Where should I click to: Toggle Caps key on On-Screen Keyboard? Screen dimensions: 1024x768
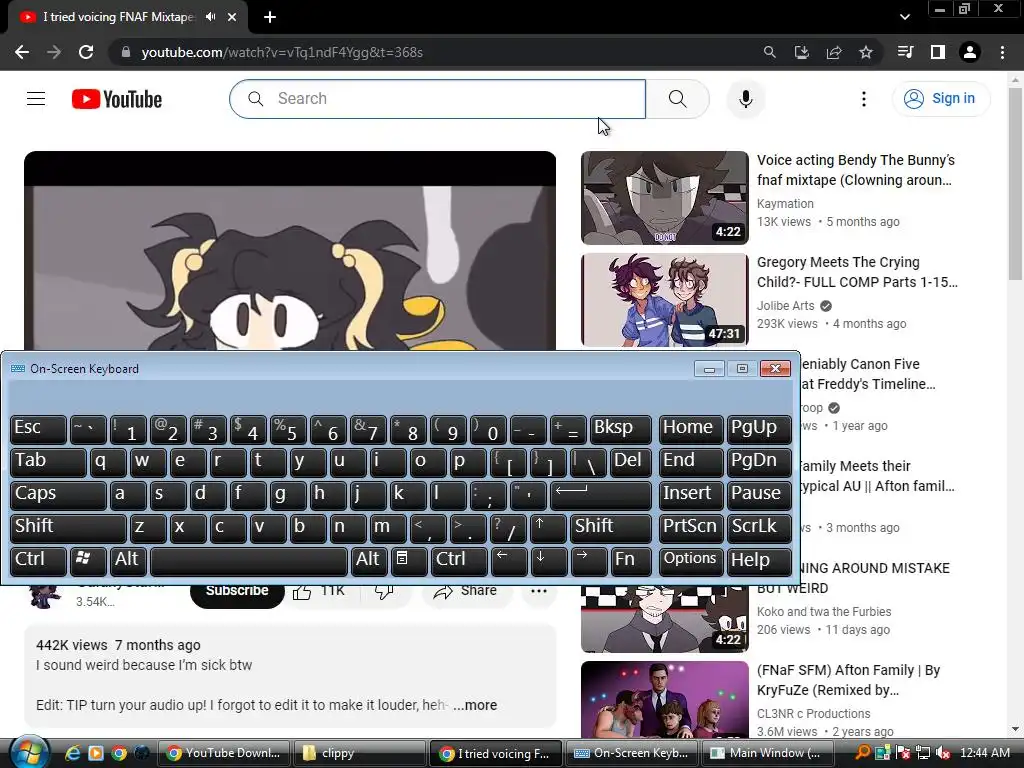(58, 494)
